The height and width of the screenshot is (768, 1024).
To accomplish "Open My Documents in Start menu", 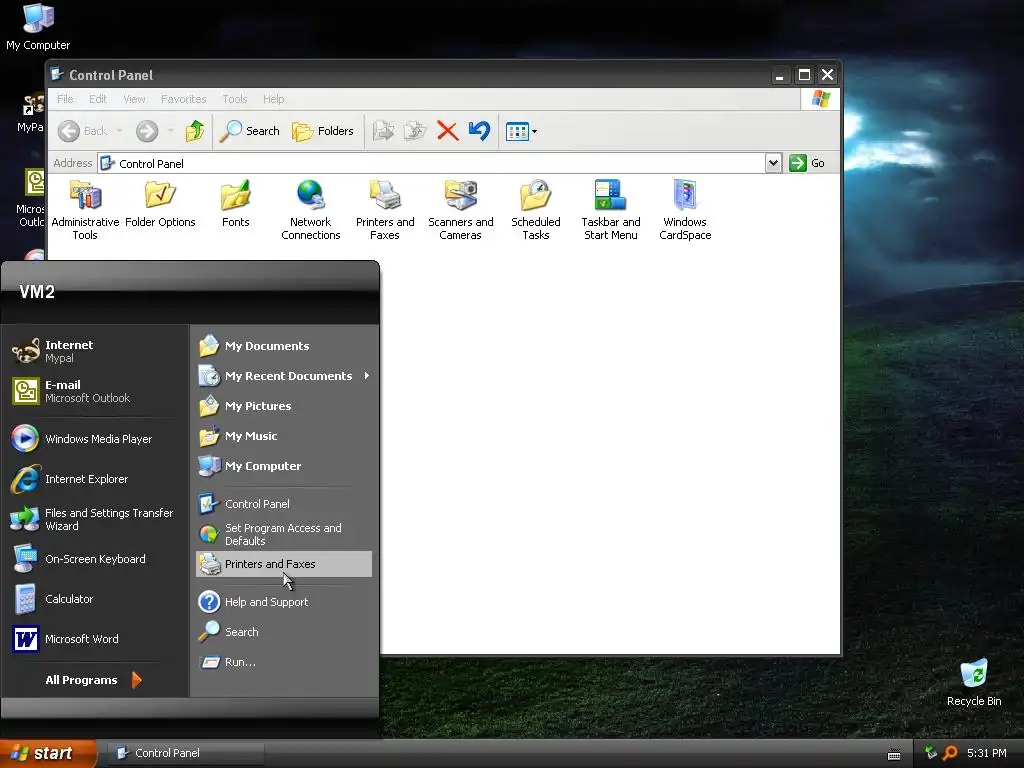I will [284, 345].
